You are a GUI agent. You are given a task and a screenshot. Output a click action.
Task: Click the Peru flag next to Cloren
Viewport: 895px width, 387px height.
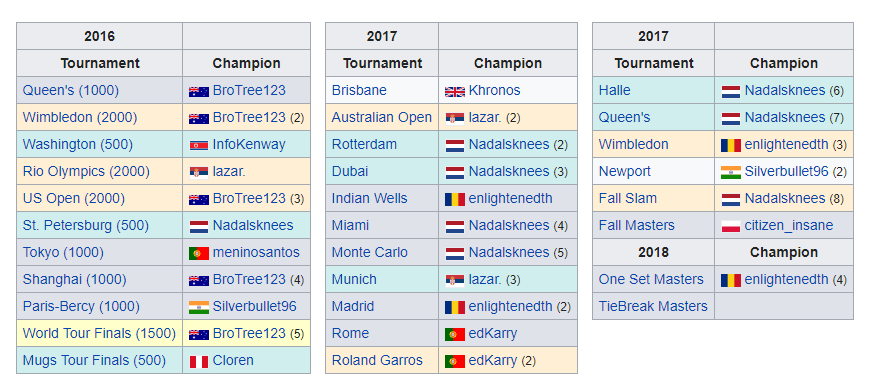click(199, 361)
